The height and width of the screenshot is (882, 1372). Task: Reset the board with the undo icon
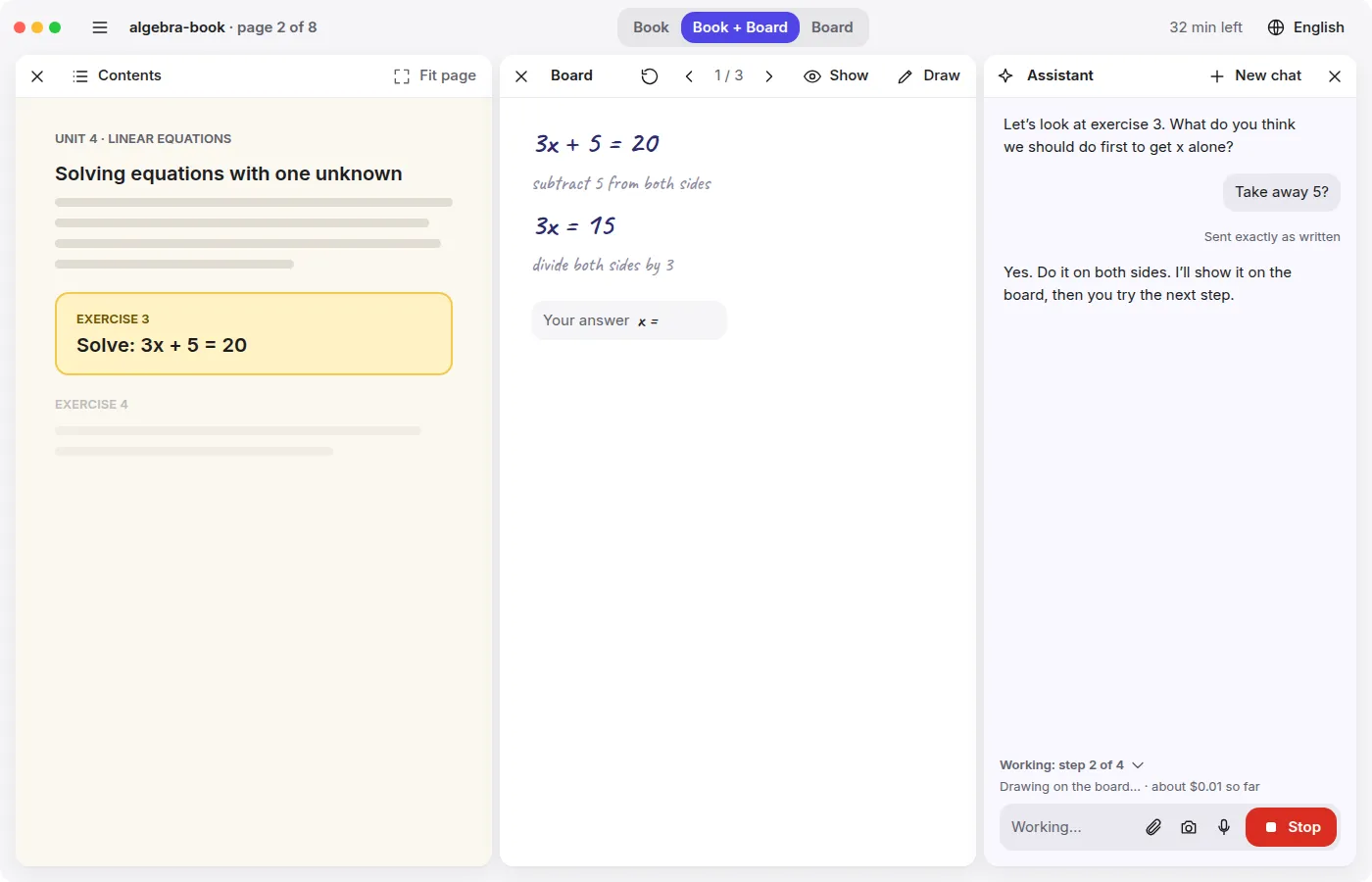[x=650, y=76]
